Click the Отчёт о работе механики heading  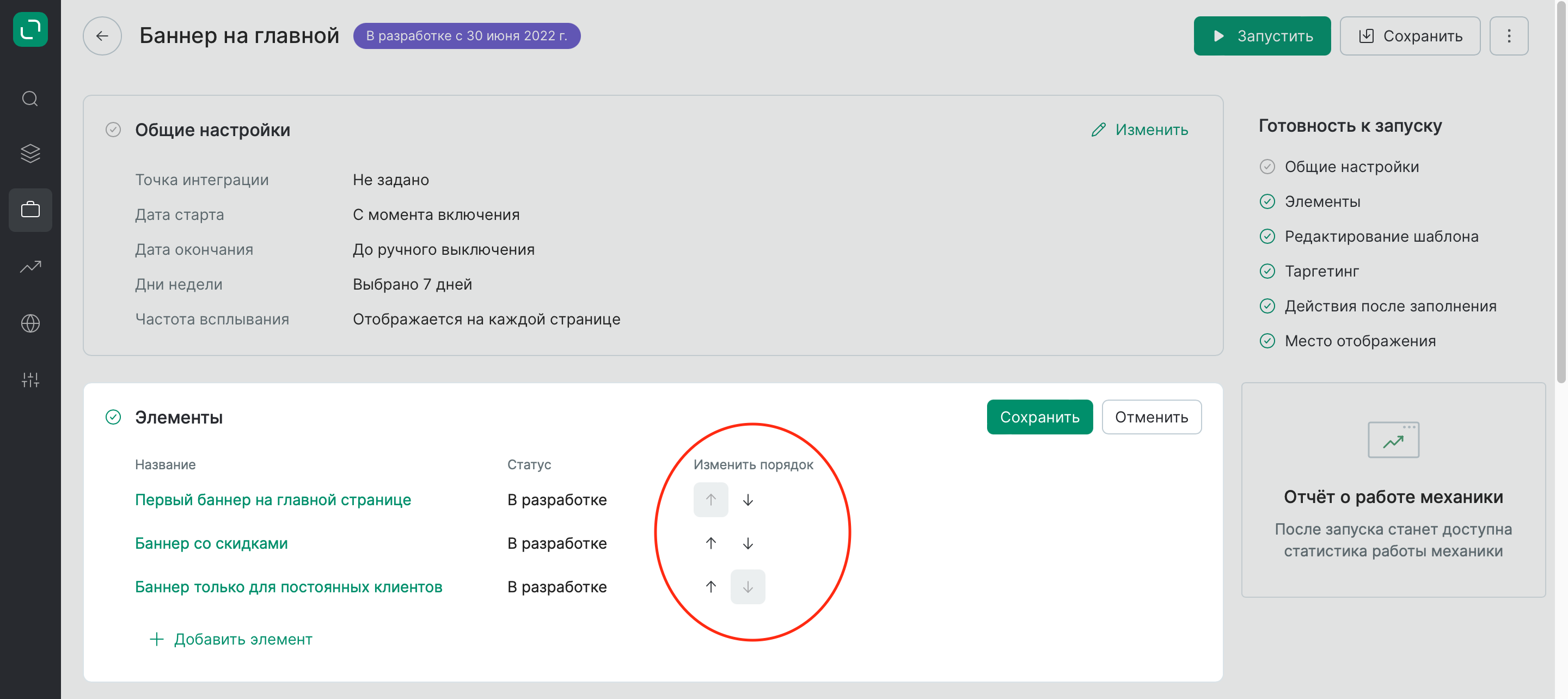1393,497
